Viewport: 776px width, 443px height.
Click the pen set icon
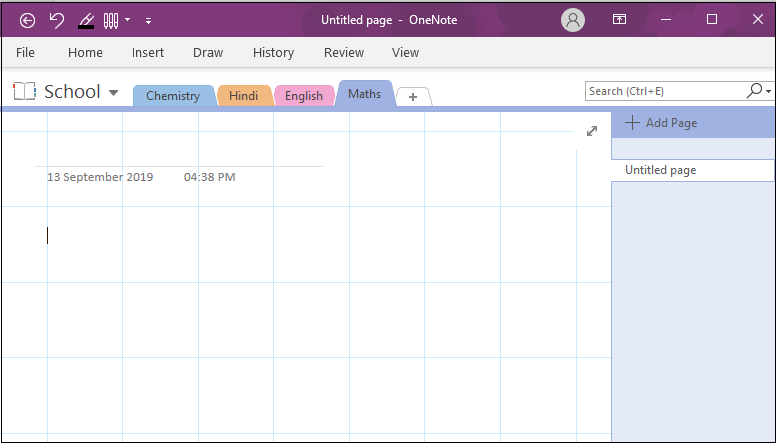pyautogui.click(x=111, y=20)
